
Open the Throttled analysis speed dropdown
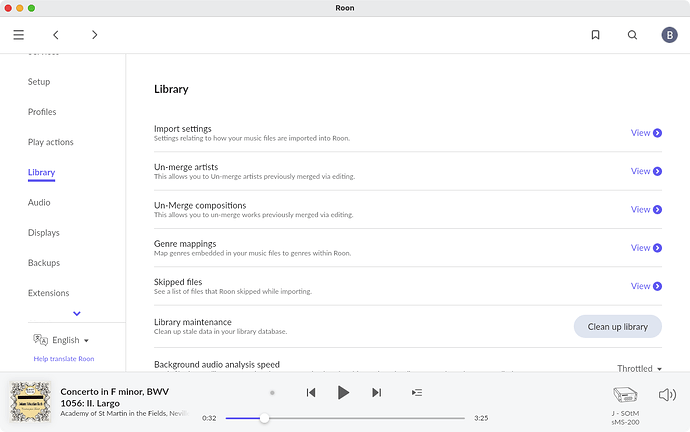[639, 368]
